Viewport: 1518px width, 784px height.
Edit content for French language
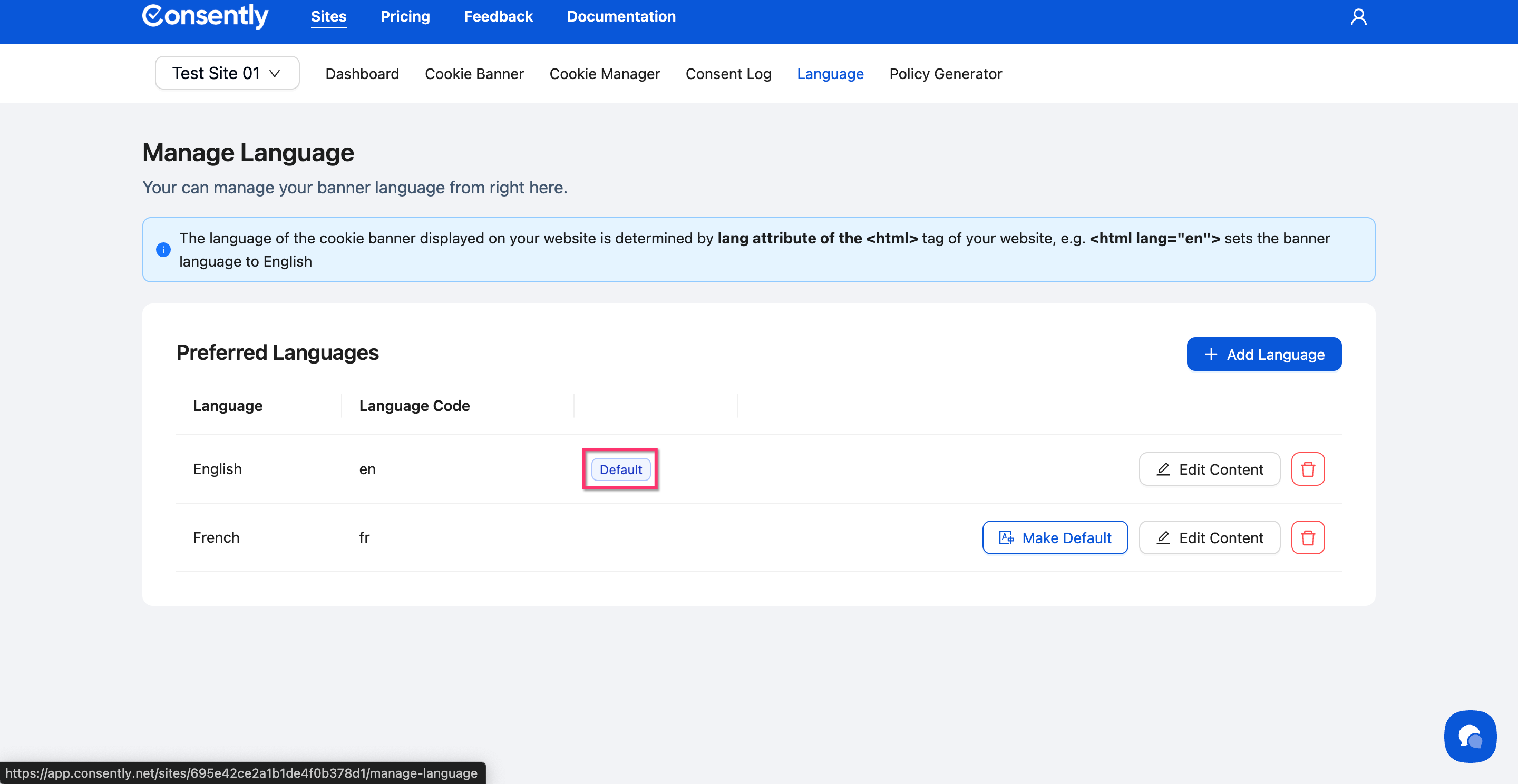(1209, 537)
